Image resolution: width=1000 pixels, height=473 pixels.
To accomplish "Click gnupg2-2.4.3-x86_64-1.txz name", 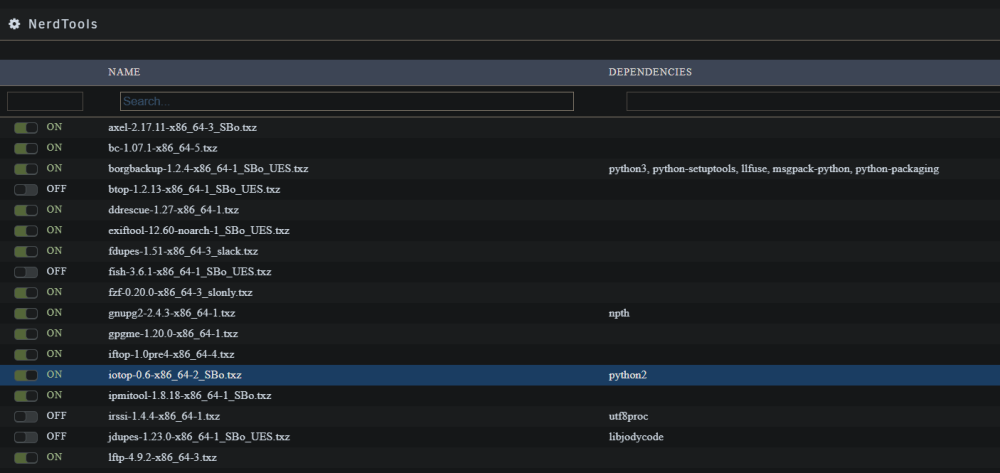I will tap(172, 313).
